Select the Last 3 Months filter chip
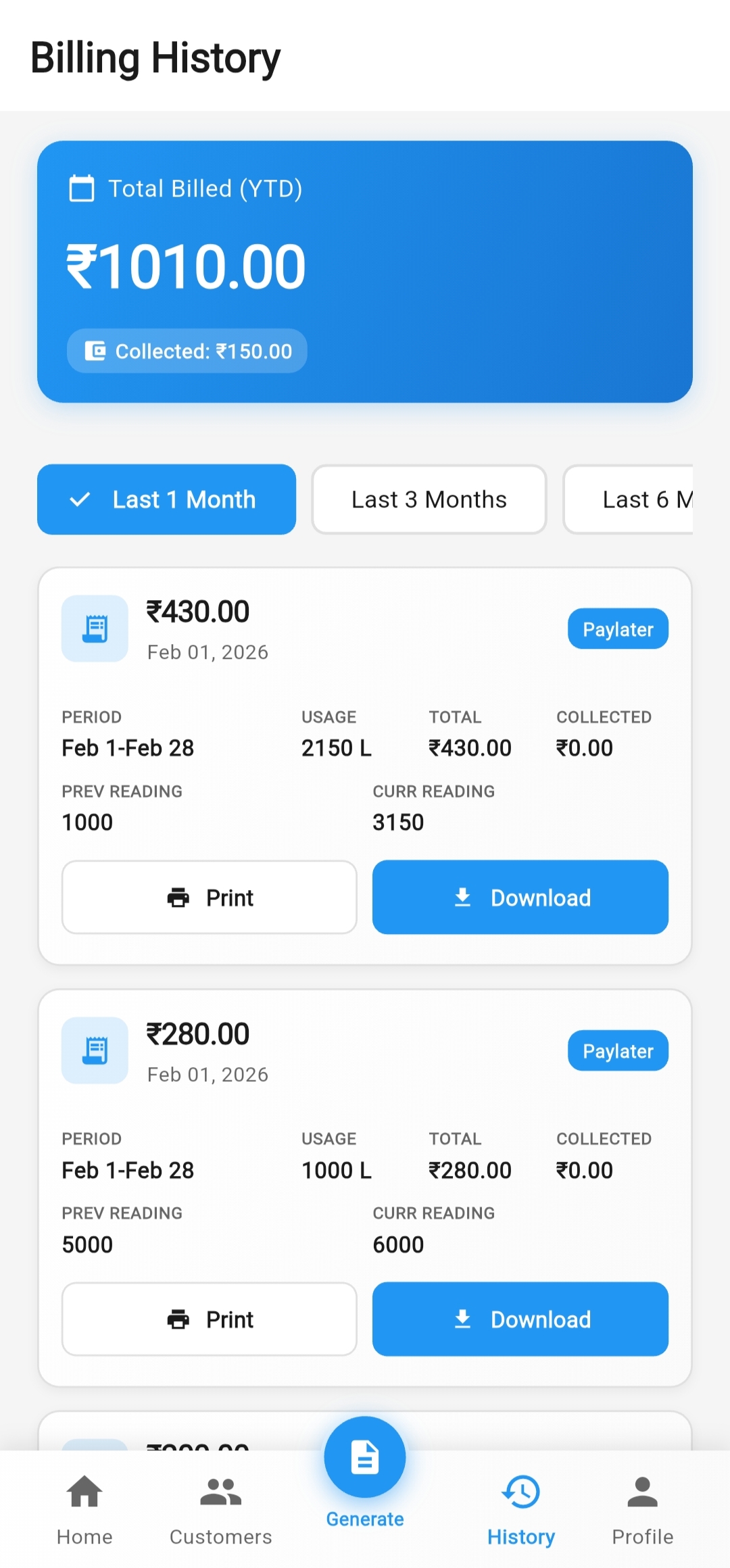 pyautogui.click(x=429, y=499)
